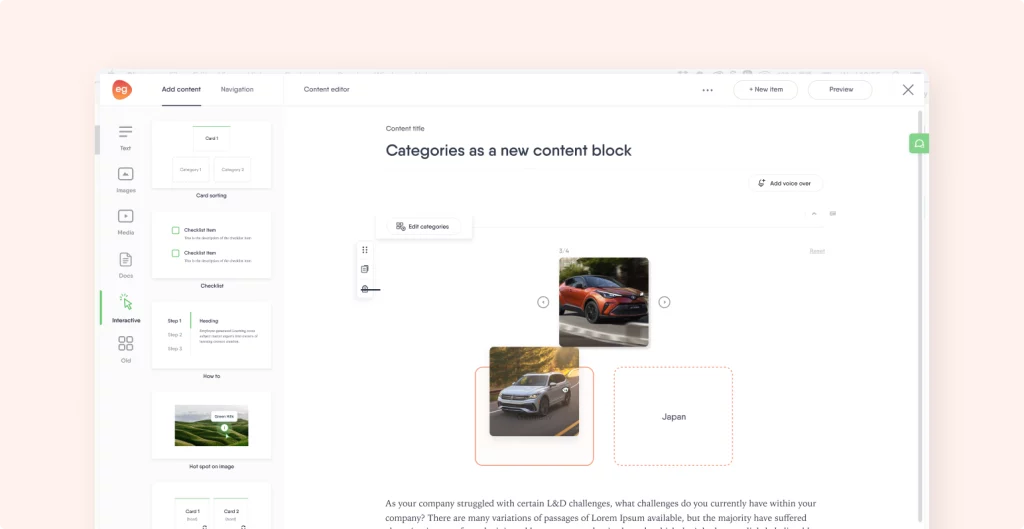Collapse the categories block with chevron
The width and height of the screenshot is (1024, 529).
[814, 214]
